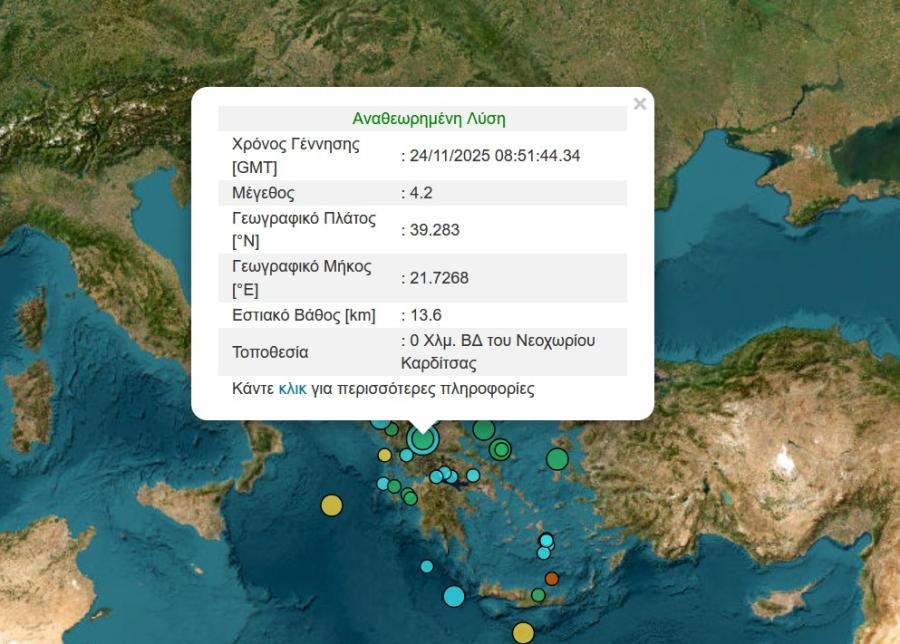
Task: Click the label 'Εστιακό Βάθος [km]'
Action: click(x=304, y=315)
